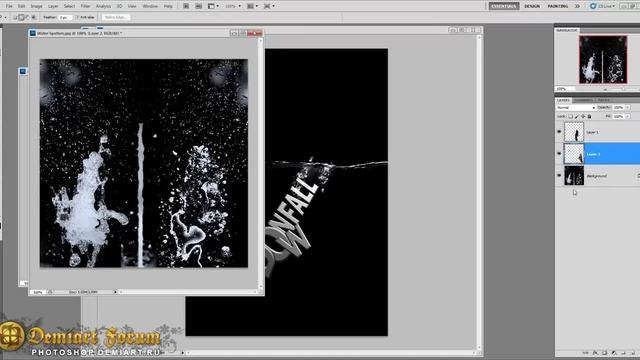Image resolution: width=640 pixels, height=360 pixels.
Task: Click the Navigator preview thumbnail
Action: click(603, 60)
